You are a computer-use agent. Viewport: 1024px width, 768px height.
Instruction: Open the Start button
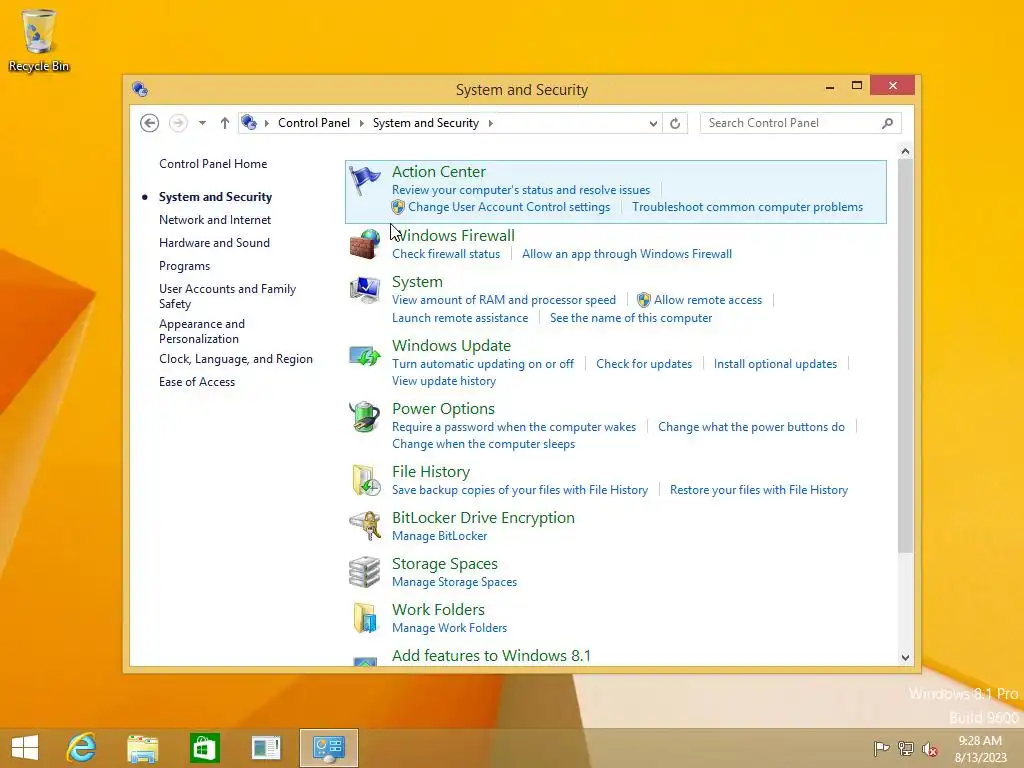click(x=25, y=748)
